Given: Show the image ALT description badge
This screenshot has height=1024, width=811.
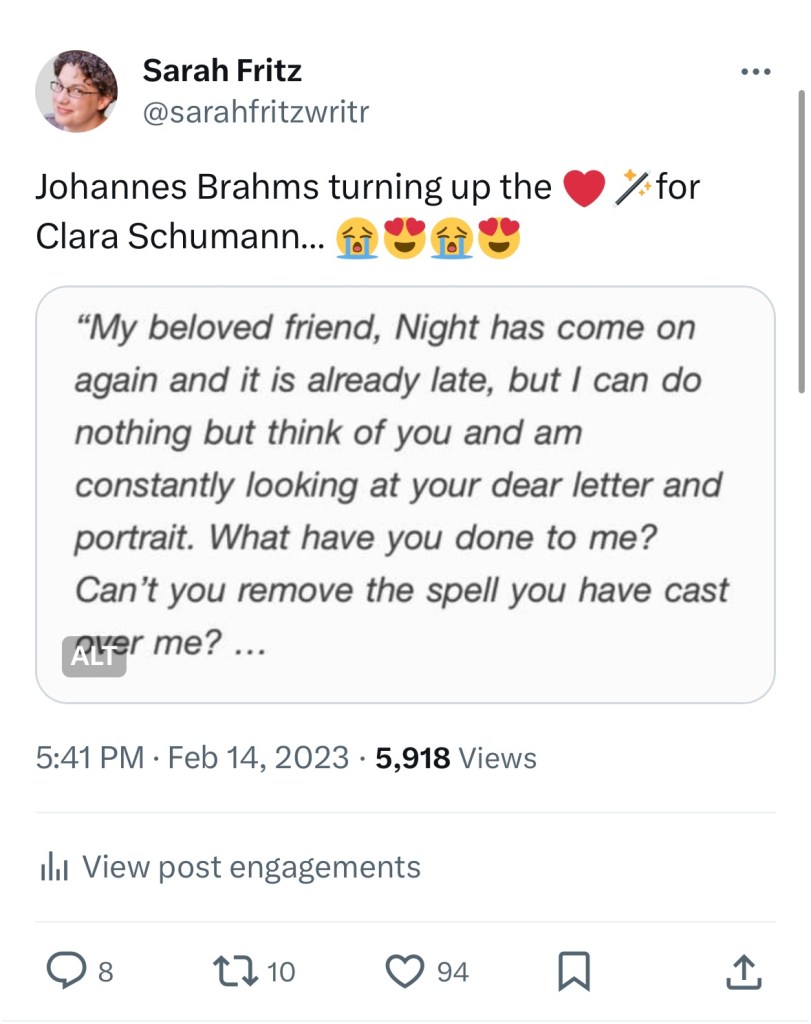Looking at the screenshot, I should click(x=94, y=657).
